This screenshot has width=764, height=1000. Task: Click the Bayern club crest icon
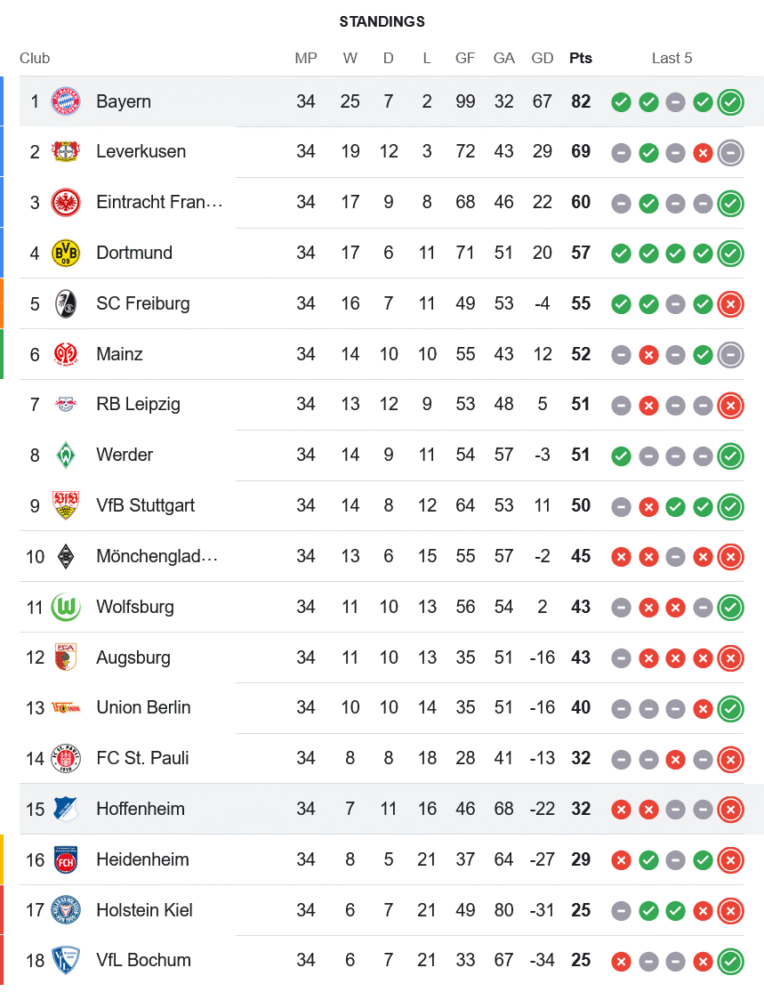point(65,101)
